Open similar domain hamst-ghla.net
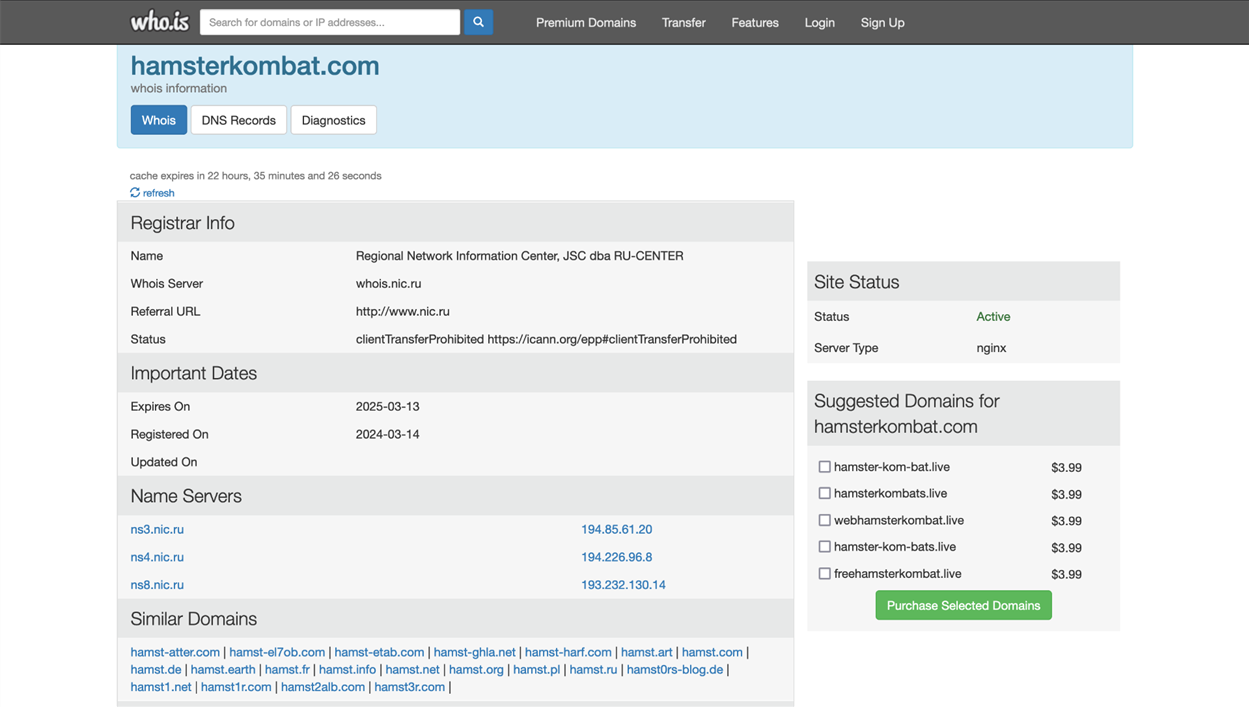 click(475, 652)
